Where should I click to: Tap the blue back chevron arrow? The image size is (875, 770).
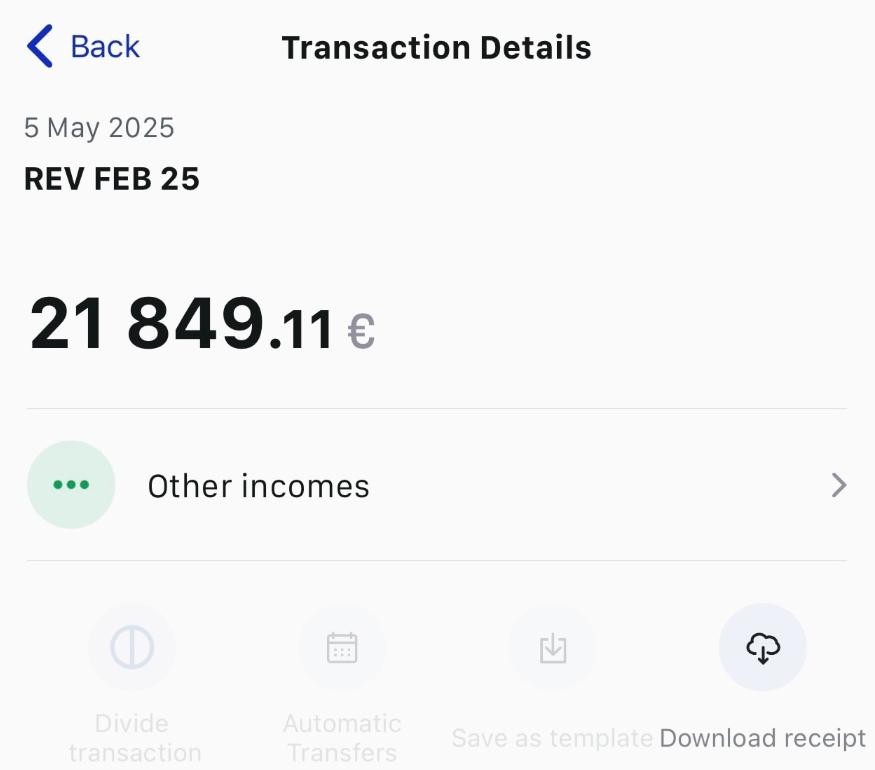[x=40, y=47]
